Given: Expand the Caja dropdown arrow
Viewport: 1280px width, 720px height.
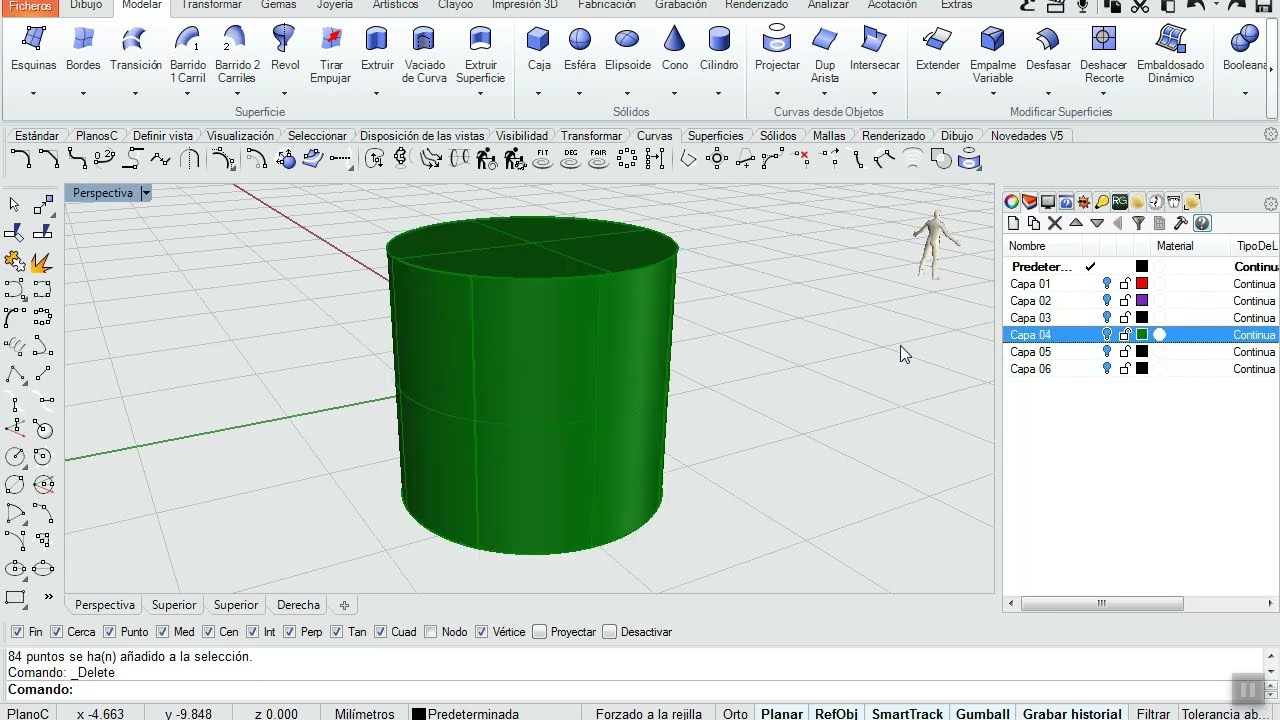Looking at the screenshot, I should pos(538,94).
